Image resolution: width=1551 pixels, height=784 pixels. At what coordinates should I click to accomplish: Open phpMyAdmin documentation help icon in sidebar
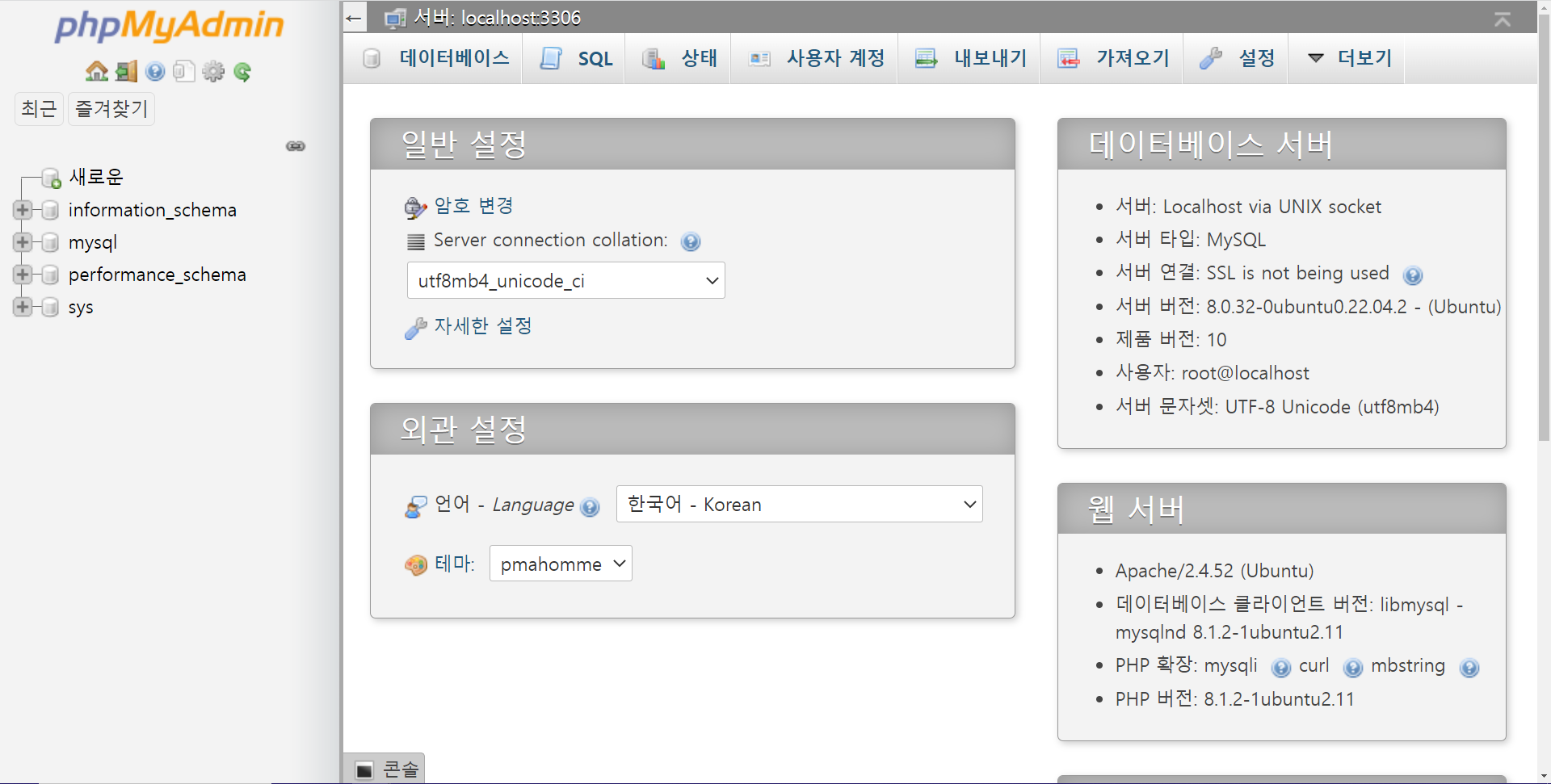155,72
